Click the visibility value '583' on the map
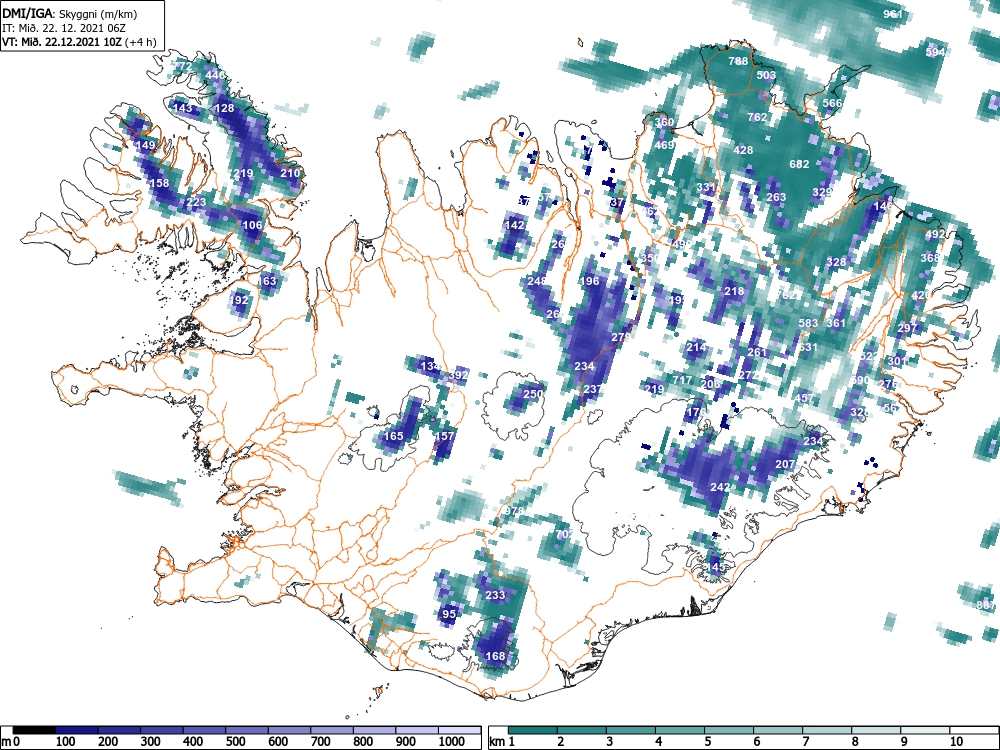Screen dimensions: 1000x750 [808, 323]
